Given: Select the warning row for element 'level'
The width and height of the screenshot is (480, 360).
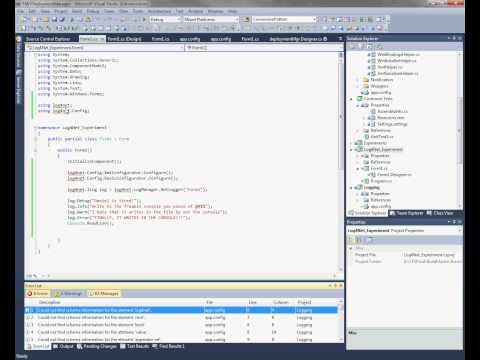Looking at the screenshot, I should 181,325.
